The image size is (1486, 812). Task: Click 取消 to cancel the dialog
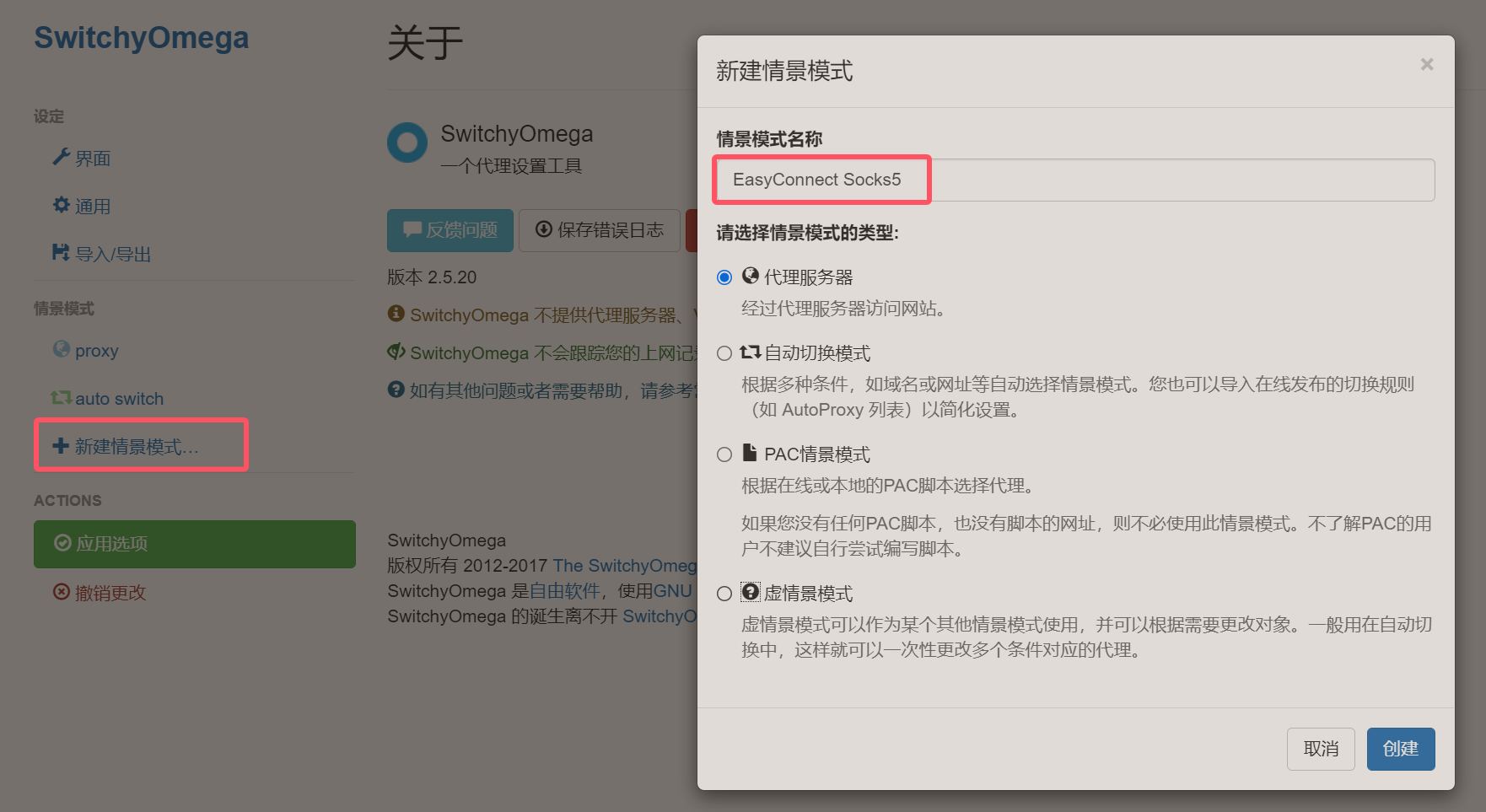[x=1321, y=749]
